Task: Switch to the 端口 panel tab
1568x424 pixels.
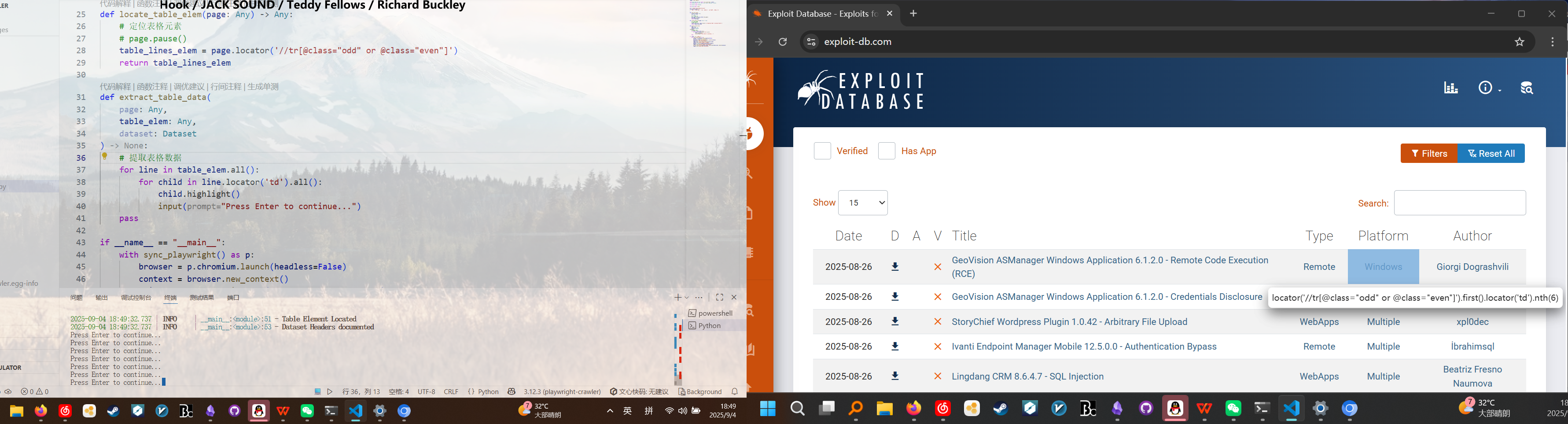Action: pos(233,298)
